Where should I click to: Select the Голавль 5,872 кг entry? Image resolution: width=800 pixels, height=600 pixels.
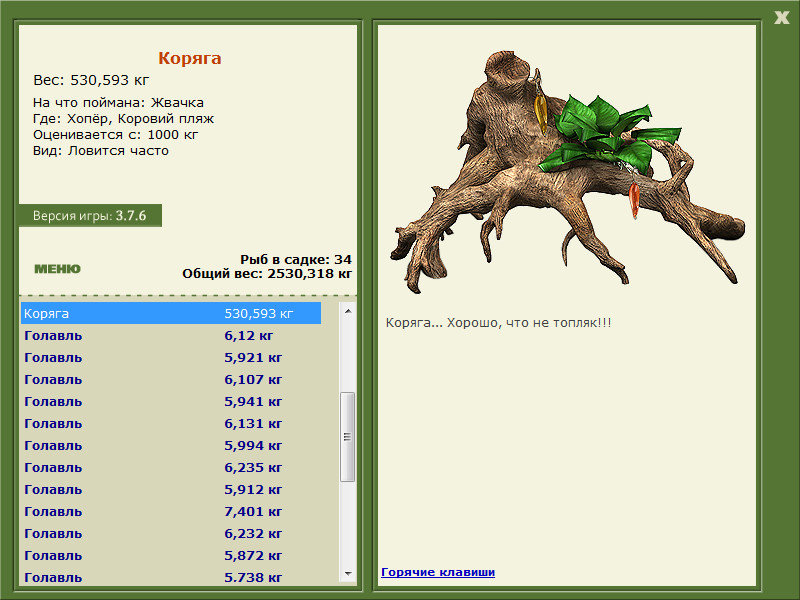(171, 555)
